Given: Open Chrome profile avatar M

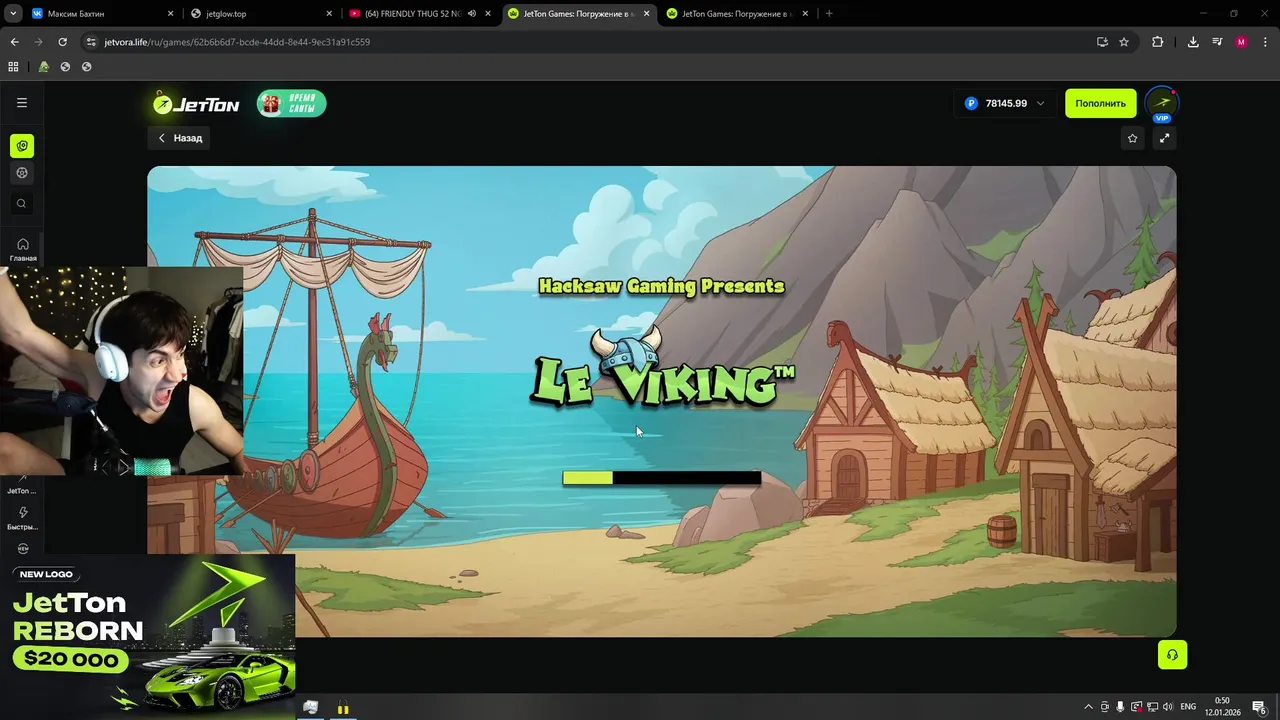Looking at the screenshot, I should click(x=1241, y=42).
